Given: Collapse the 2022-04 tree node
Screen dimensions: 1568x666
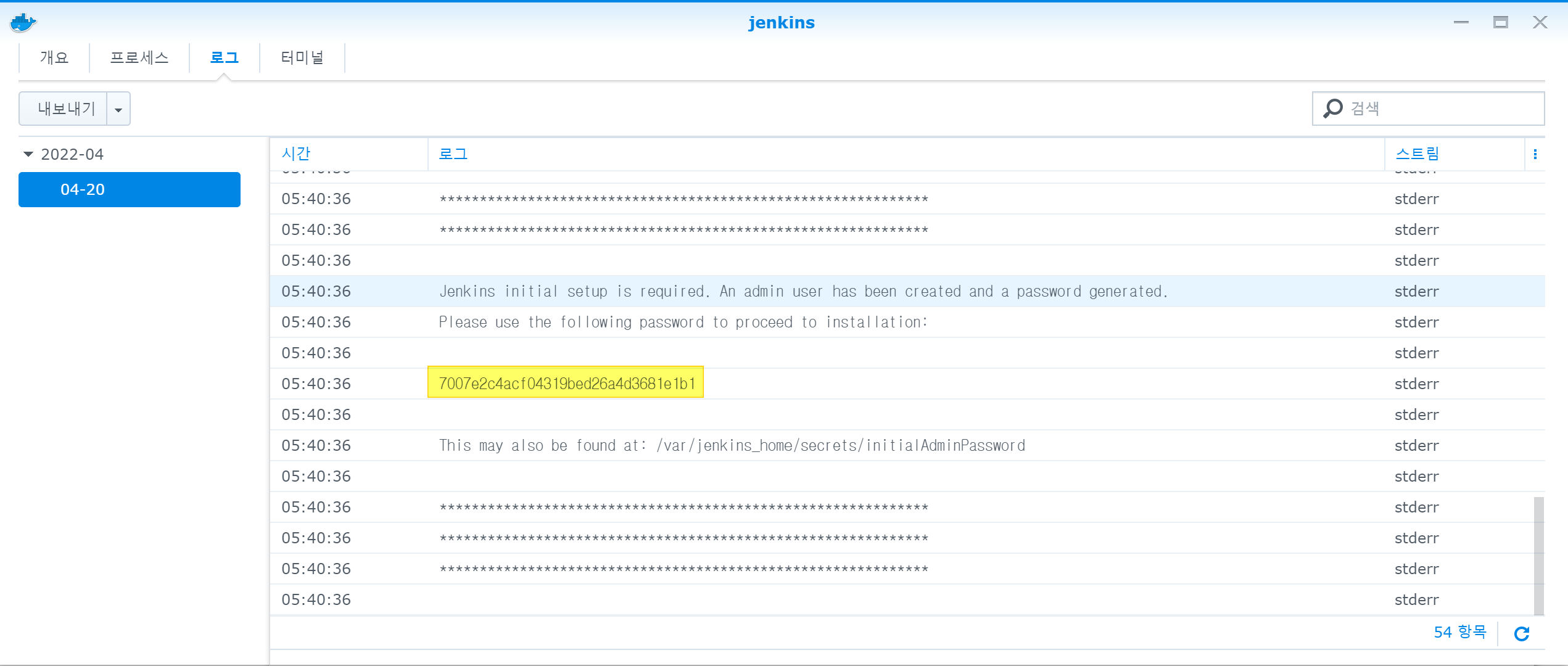Looking at the screenshot, I should (x=28, y=154).
